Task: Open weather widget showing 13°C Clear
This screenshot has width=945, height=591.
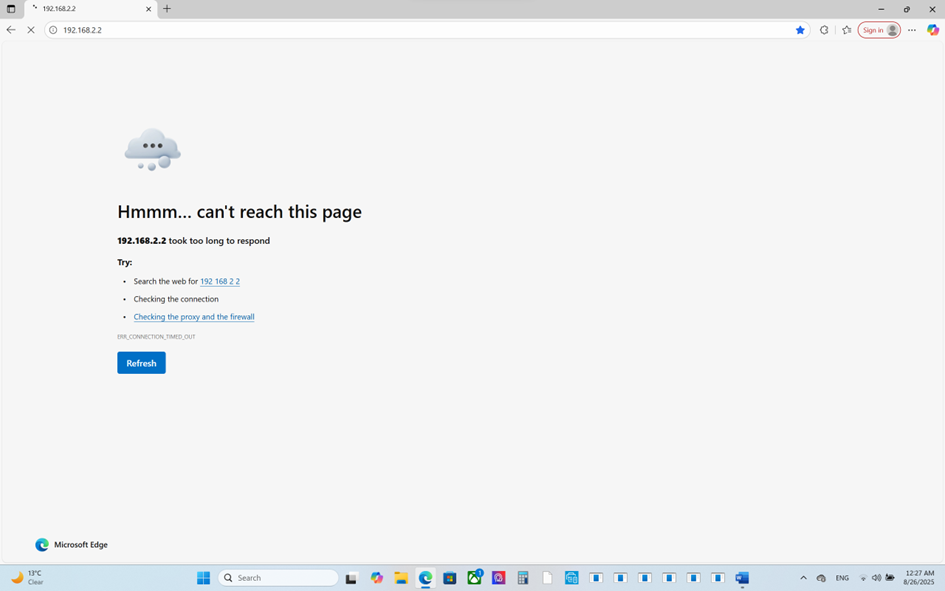Action: 28,578
